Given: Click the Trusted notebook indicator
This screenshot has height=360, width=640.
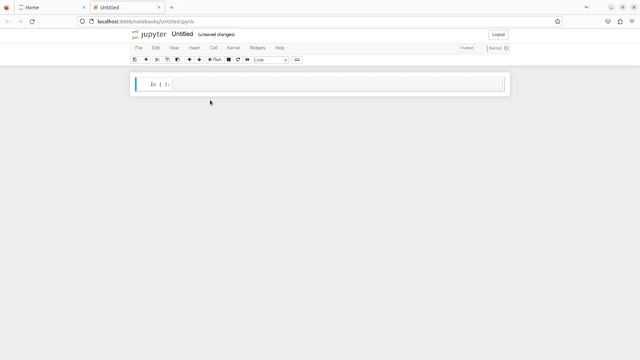Looking at the screenshot, I should [x=467, y=48].
